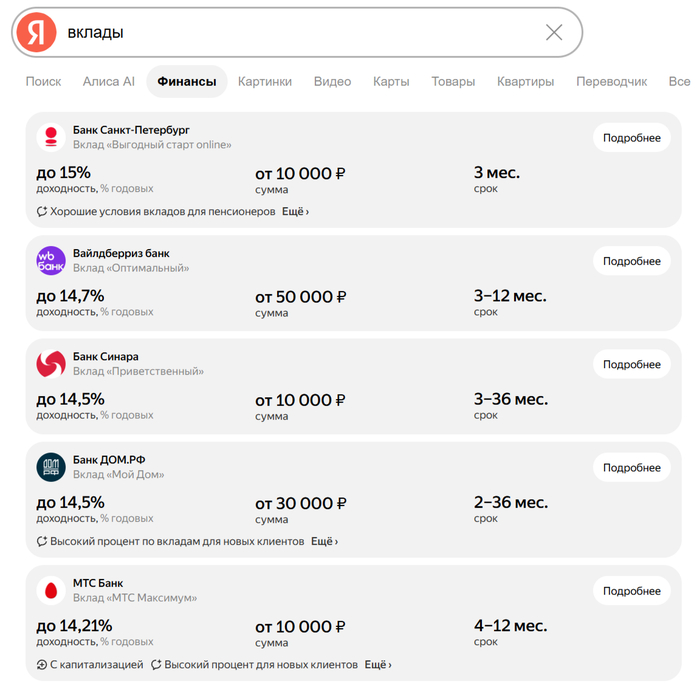Screen dimensions: 700x684
Task: Select the Финансы tab
Action: [187, 81]
